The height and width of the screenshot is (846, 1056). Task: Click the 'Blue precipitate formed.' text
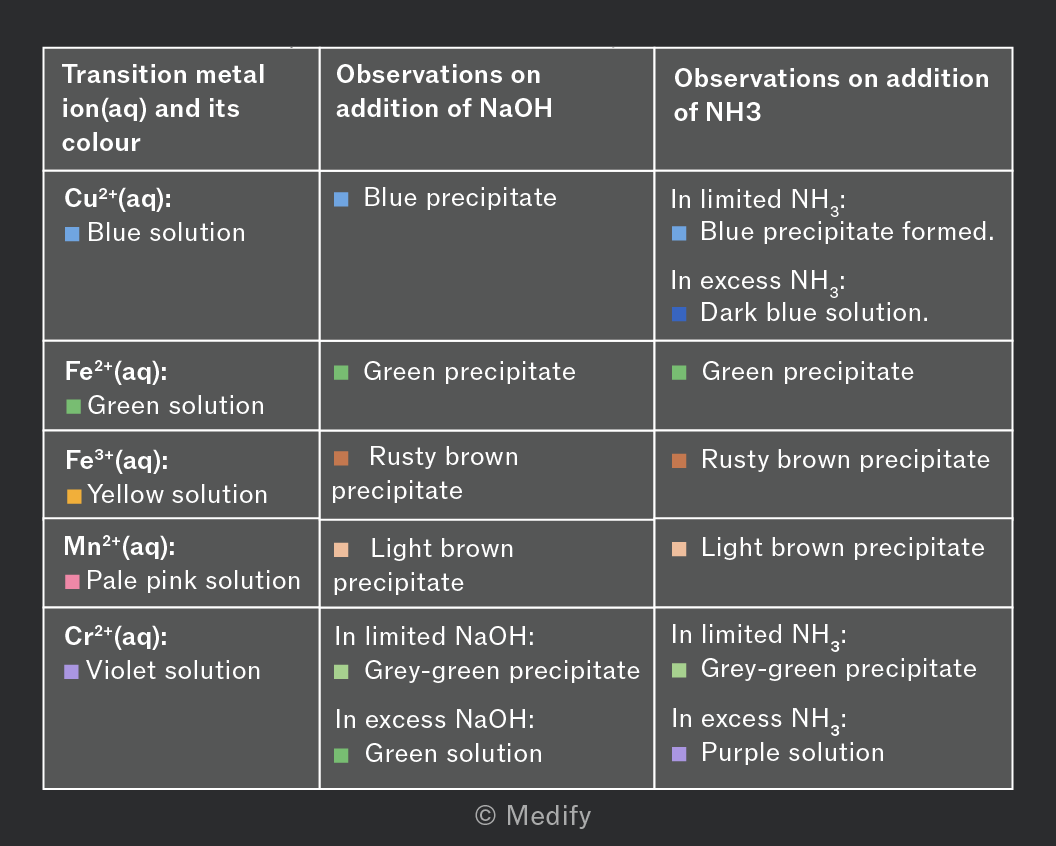click(847, 232)
